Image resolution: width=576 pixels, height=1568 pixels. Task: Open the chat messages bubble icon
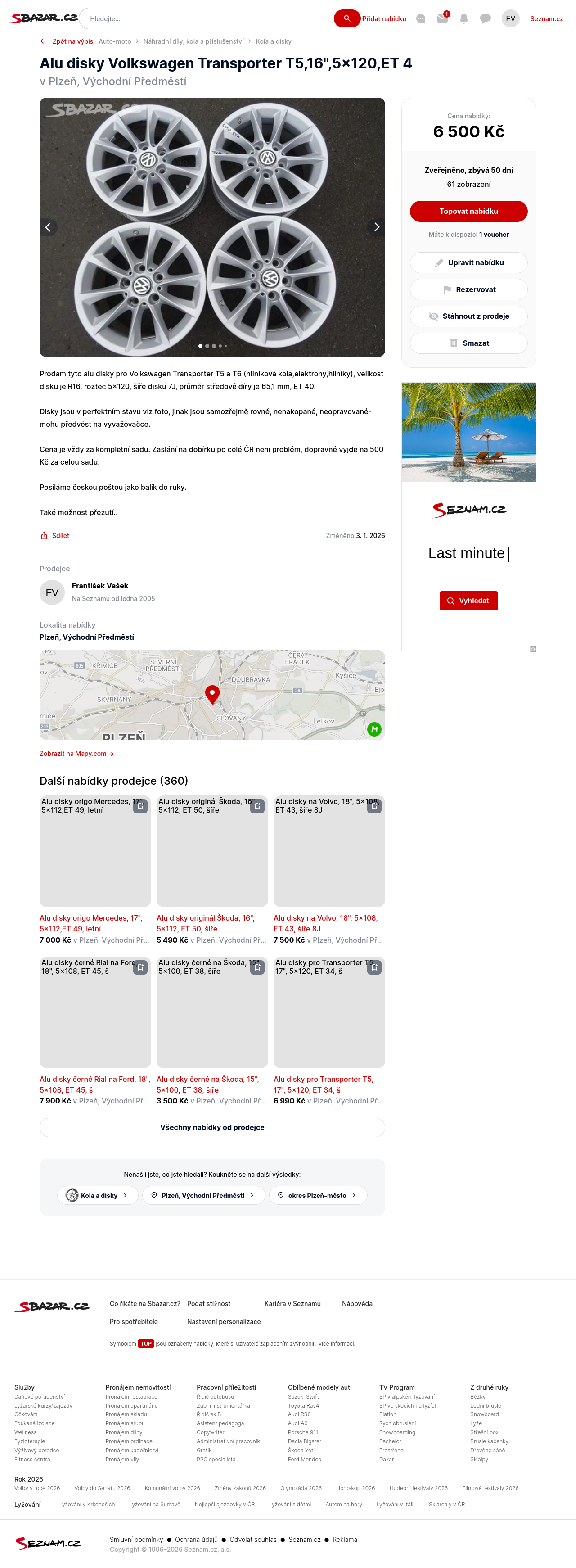coord(485,19)
